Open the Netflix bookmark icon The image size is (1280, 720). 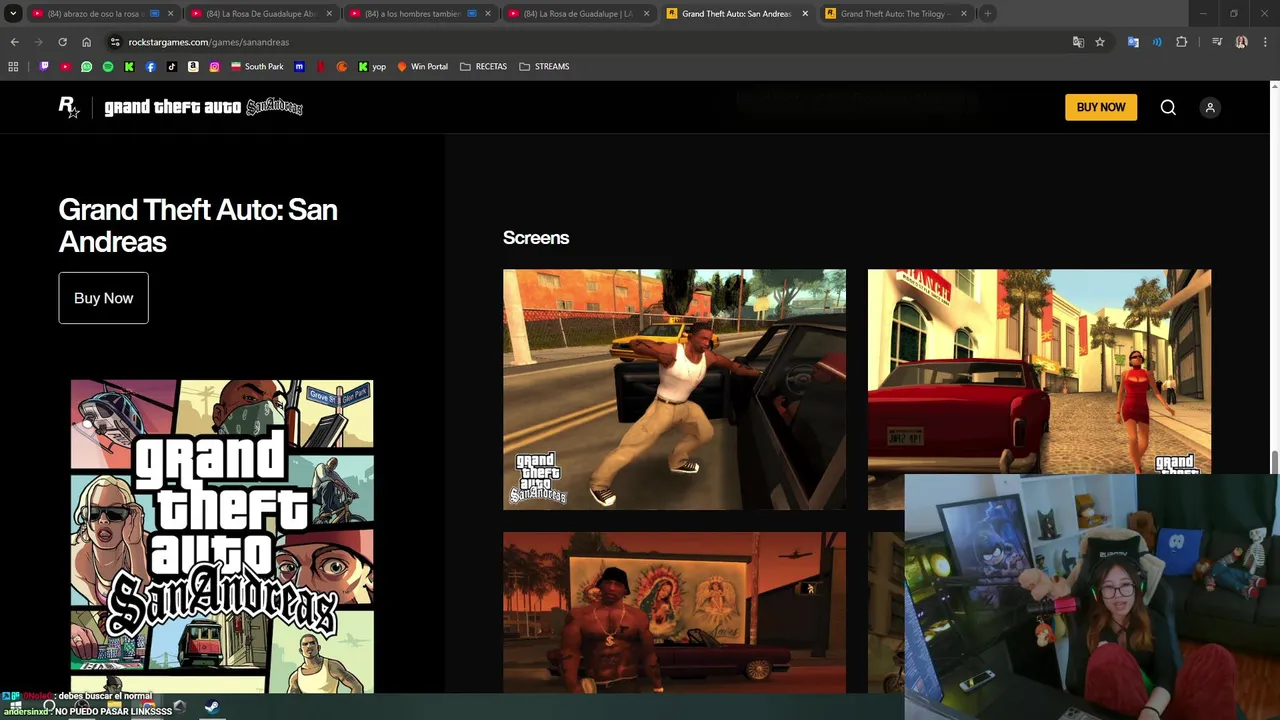point(320,67)
